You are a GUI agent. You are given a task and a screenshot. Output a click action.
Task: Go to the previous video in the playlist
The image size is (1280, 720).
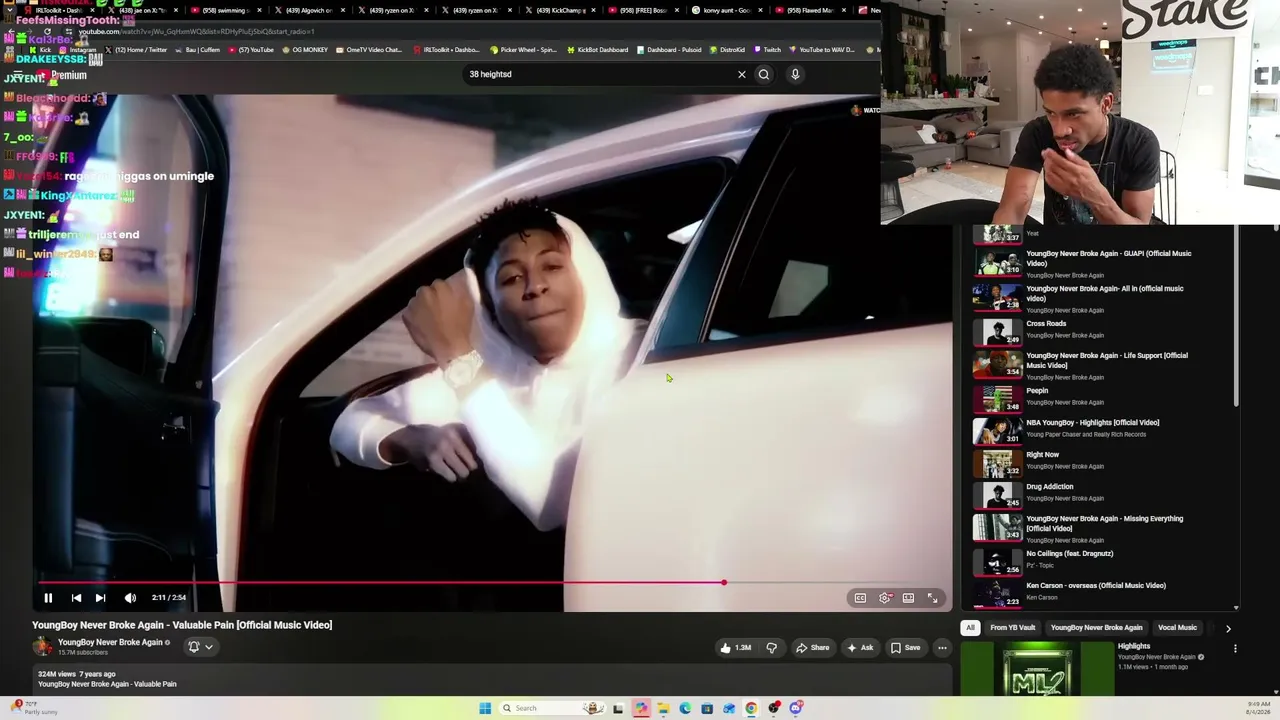(x=76, y=598)
